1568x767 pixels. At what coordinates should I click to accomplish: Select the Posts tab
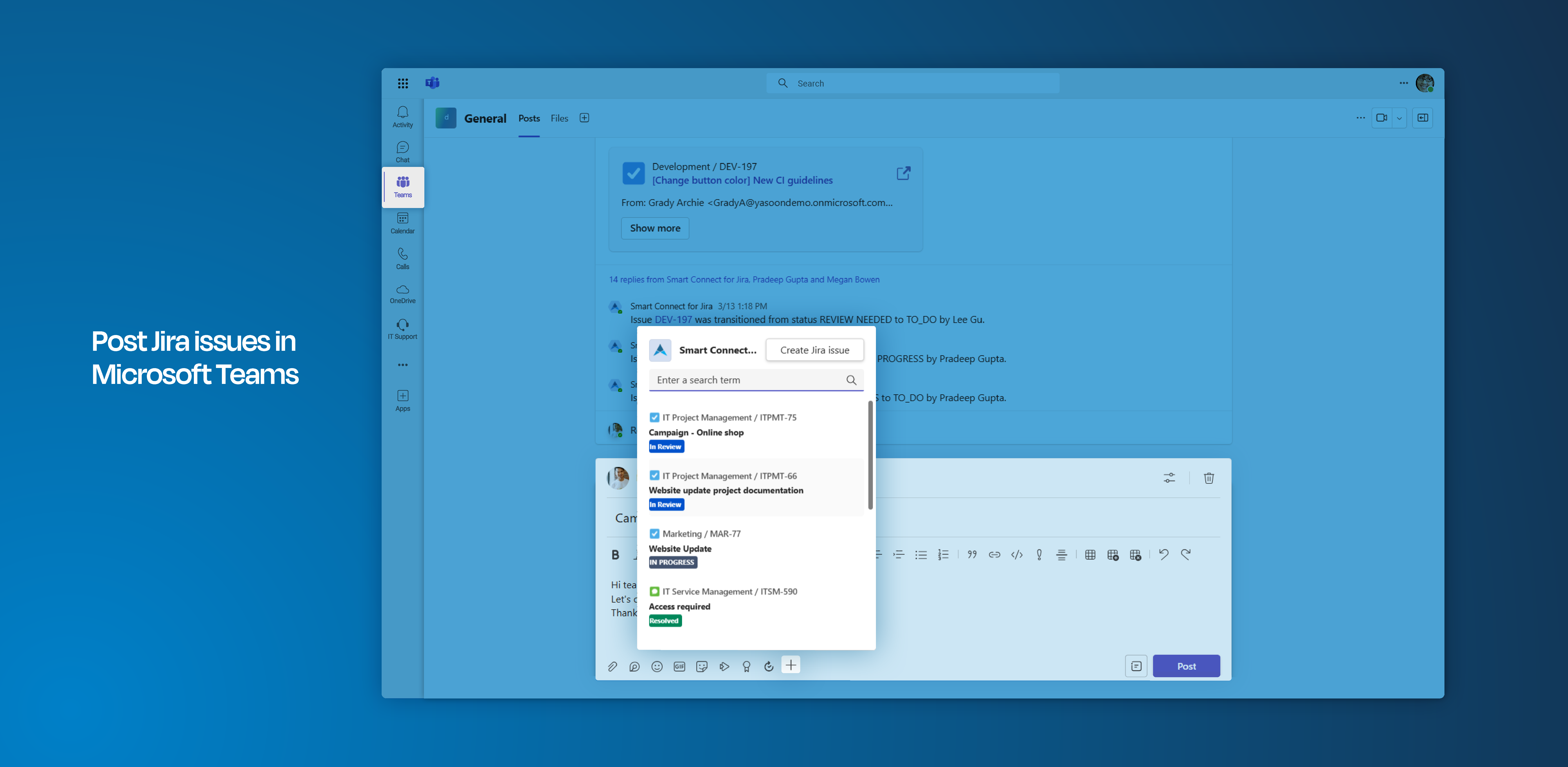coord(527,118)
